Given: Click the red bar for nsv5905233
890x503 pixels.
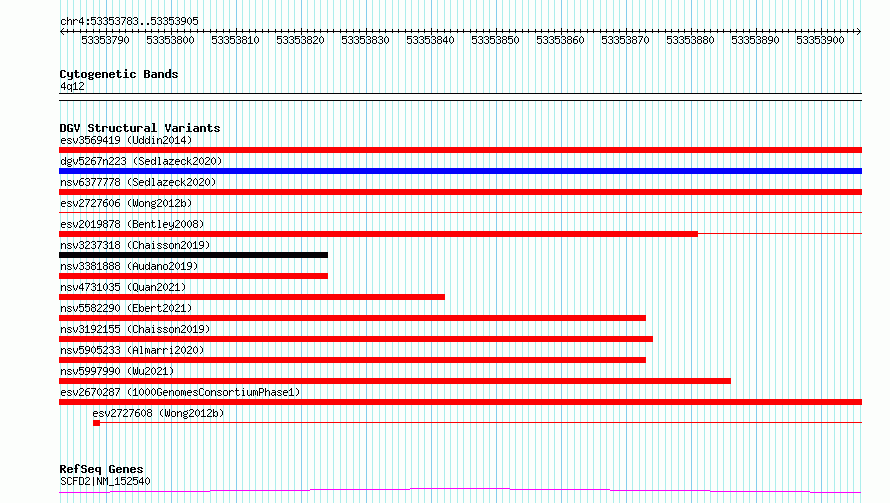Looking at the screenshot, I should point(352,360).
